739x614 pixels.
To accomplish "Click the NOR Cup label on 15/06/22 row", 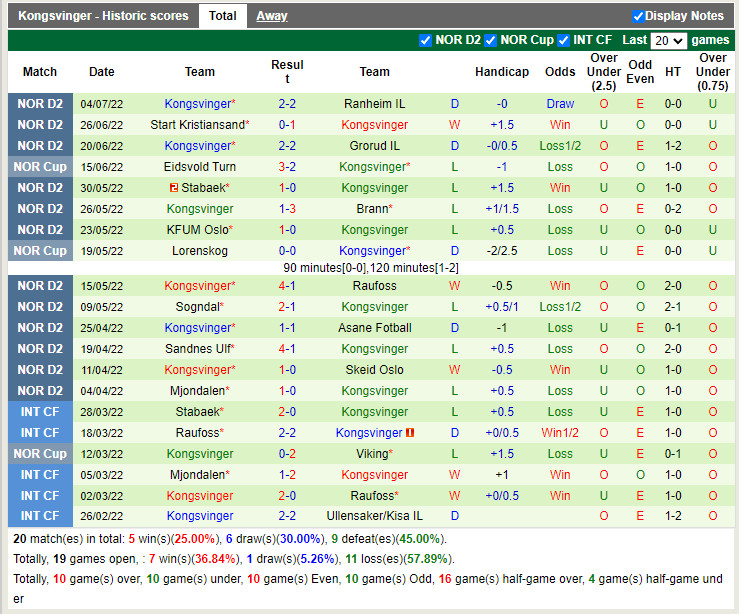I will pos(40,167).
